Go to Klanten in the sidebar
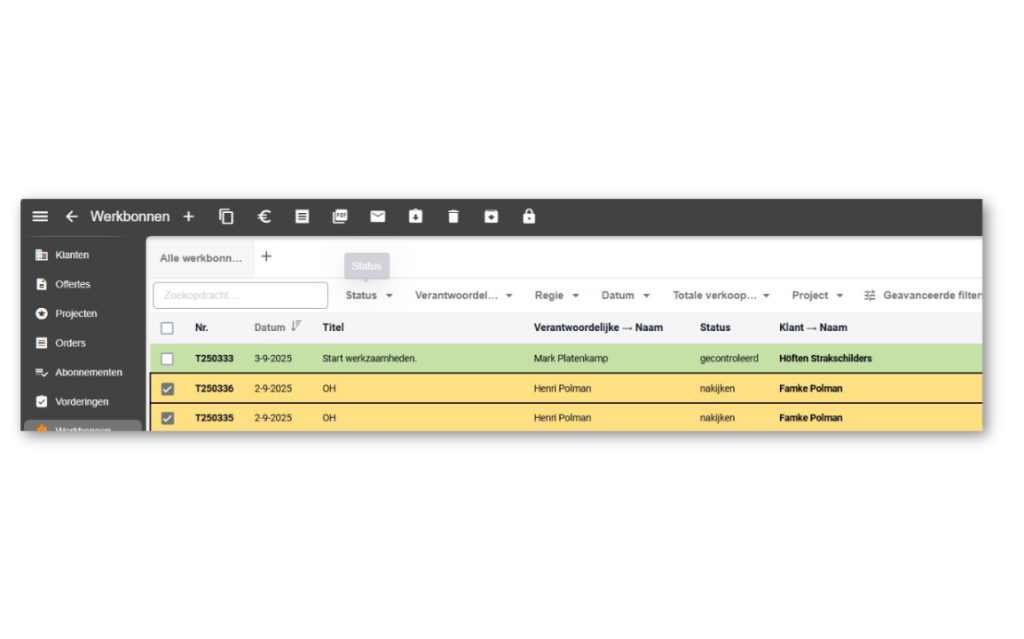 pos(72,255)
